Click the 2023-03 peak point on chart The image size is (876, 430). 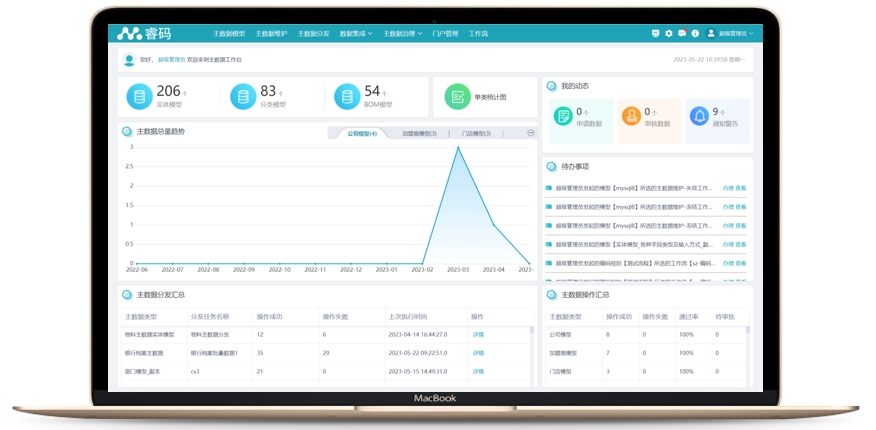(x=458, y=147)
